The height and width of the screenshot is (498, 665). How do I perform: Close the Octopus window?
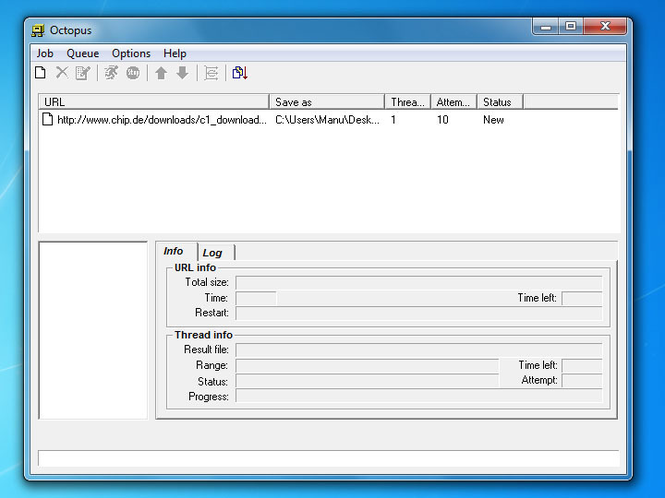[605, 27]
